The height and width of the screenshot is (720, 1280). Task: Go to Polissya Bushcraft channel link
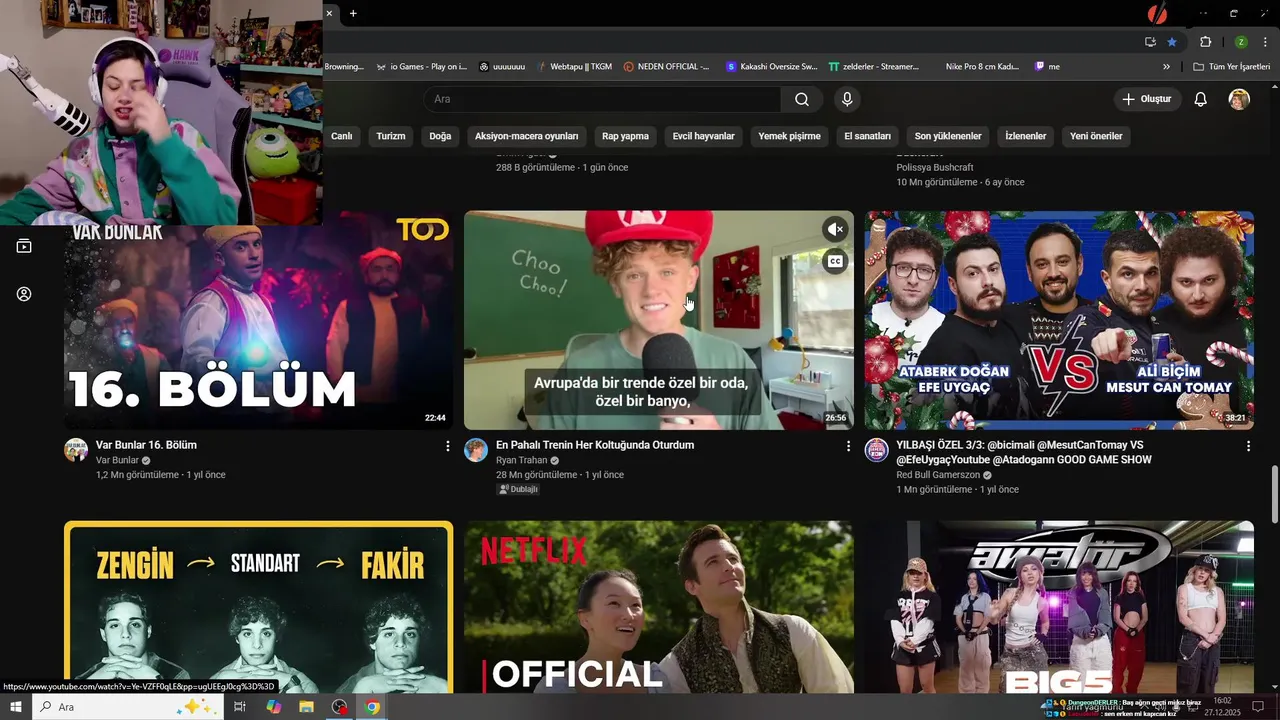point(935,167)
